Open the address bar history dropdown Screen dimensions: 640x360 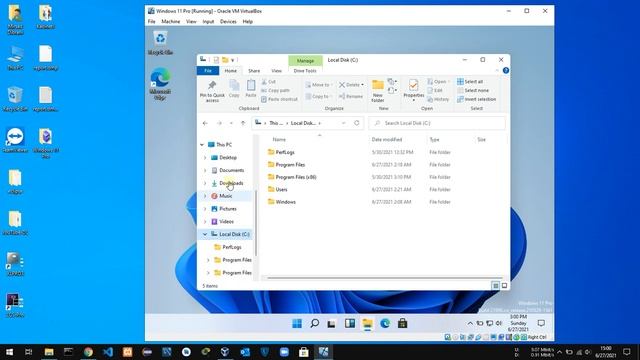click(344, 123)
